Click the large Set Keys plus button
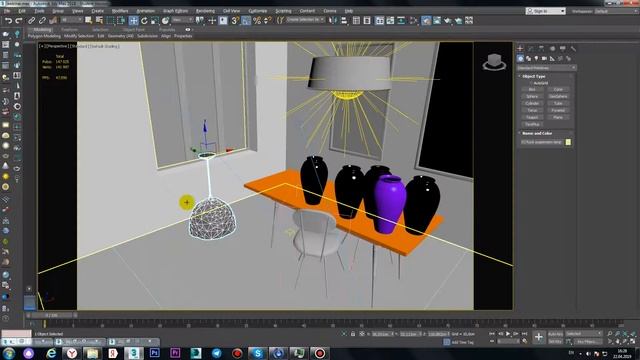The width and height of the screenshot is (640, 360). tap(539, 337)
